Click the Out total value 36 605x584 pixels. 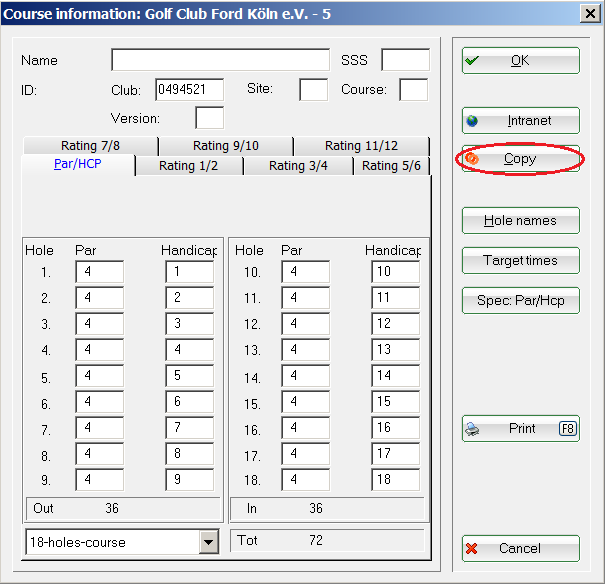[112, 508]
